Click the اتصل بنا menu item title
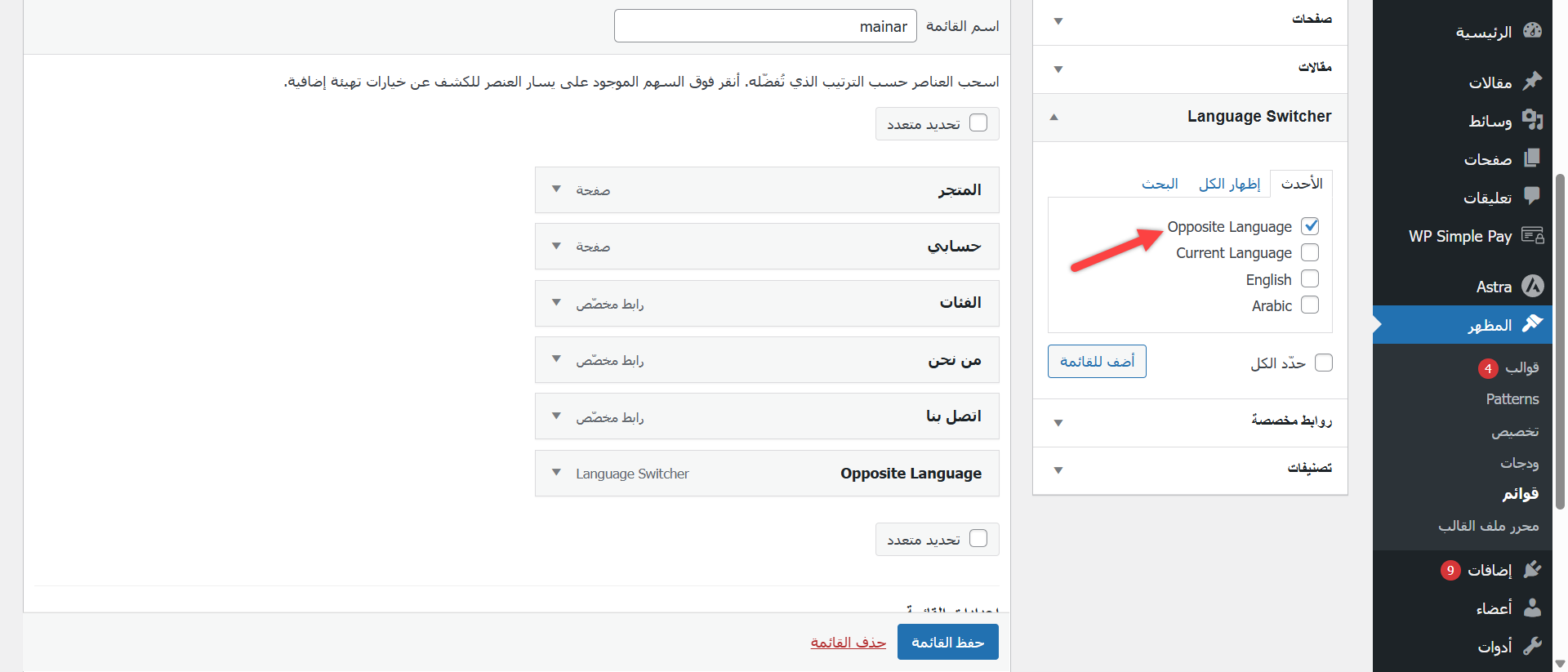The height and width of the screenshot is (672, 1568). point(954,416)
